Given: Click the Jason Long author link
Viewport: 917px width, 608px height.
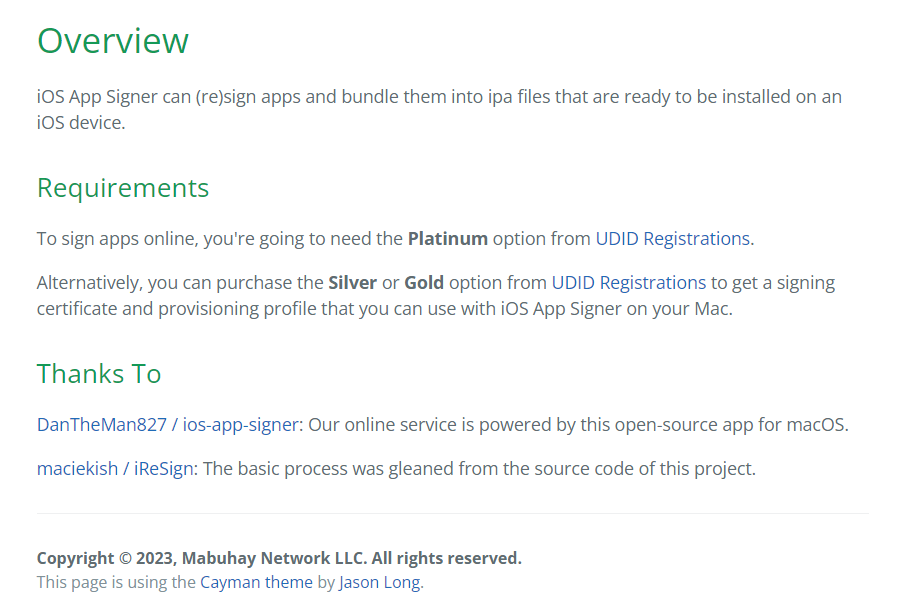Looking at the screenshot, I should pyautogui.click(x=380, y=582).
